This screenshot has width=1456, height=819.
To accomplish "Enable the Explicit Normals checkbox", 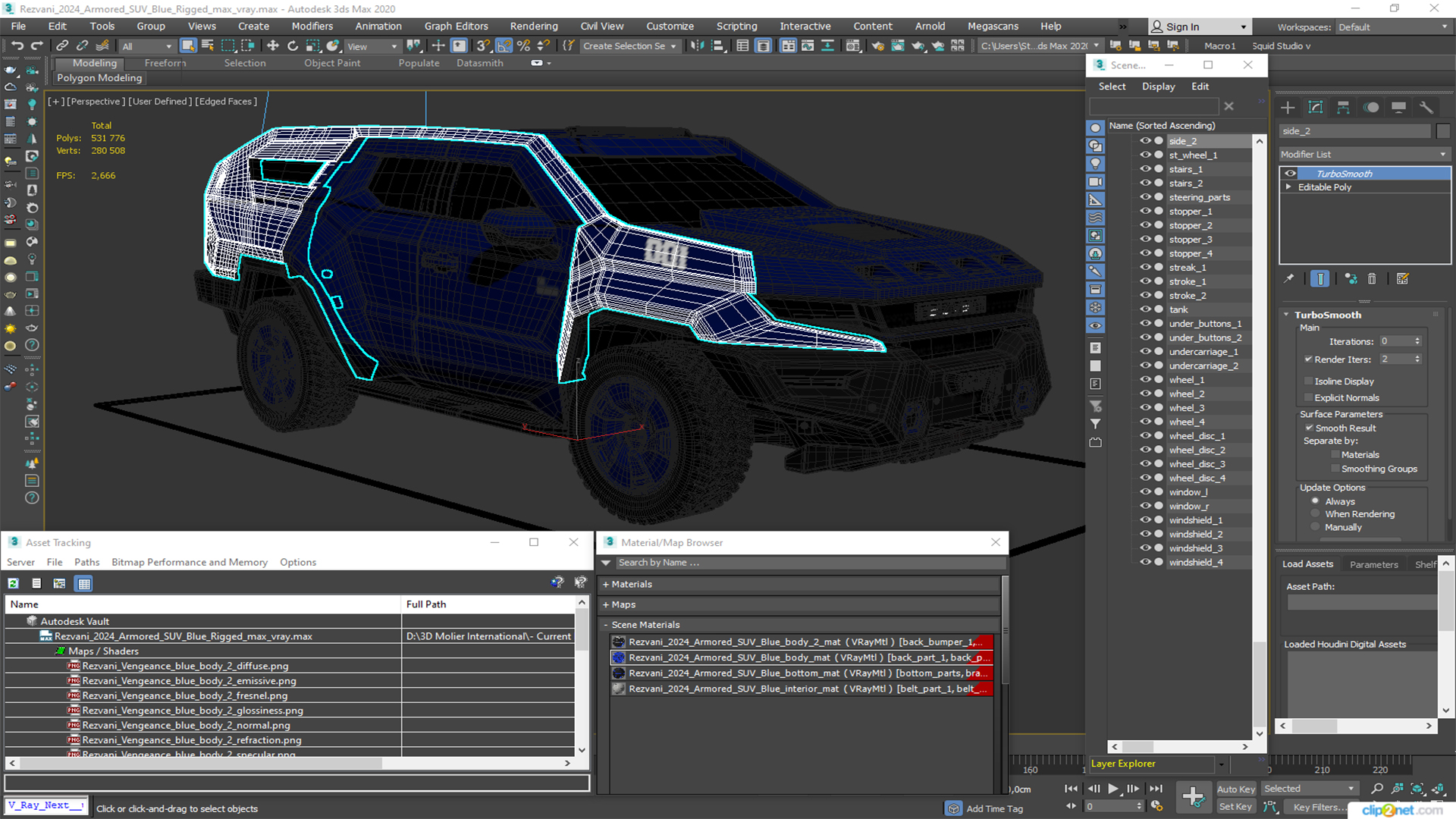I will [x=1308, y=398].
